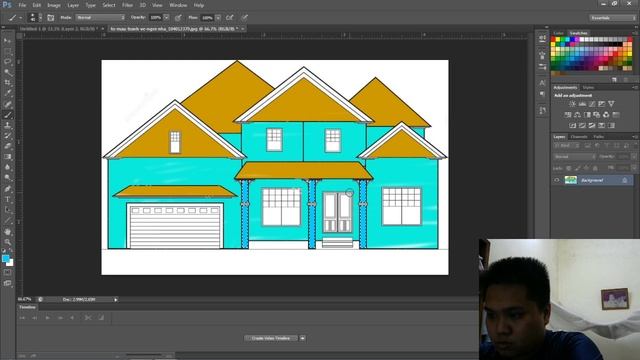Viewport: 640px width, 360px height.
Task: Toggle the Brush panel from options bar
Action: pos(51,18)
